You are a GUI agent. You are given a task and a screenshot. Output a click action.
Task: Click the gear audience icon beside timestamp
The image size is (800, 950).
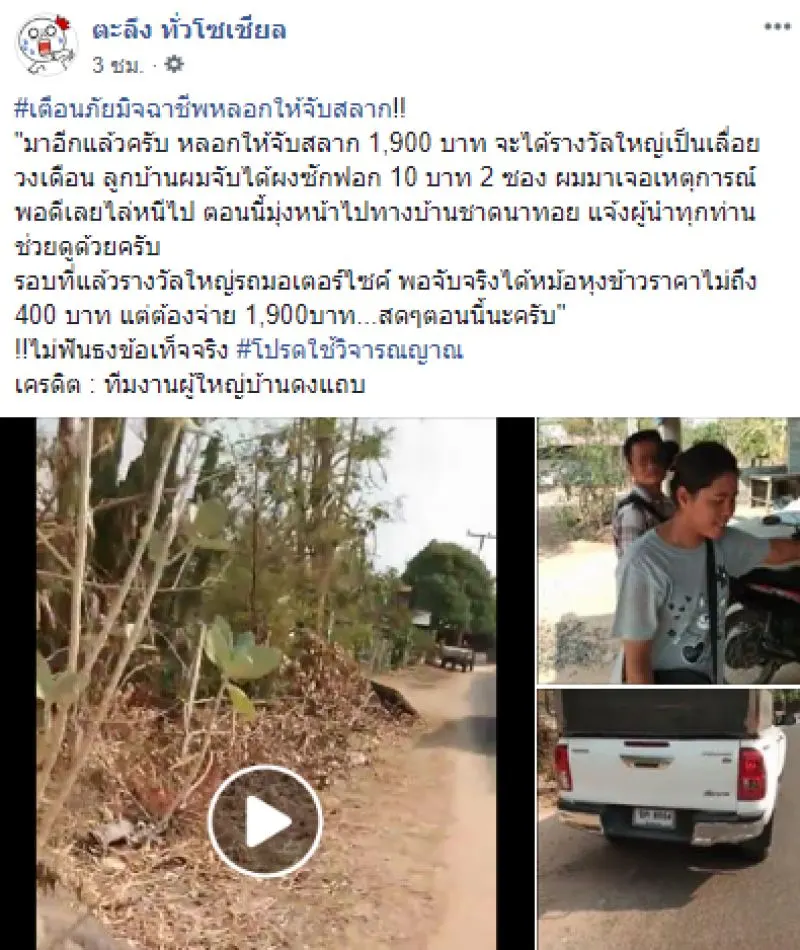click(x=174, y=64)
